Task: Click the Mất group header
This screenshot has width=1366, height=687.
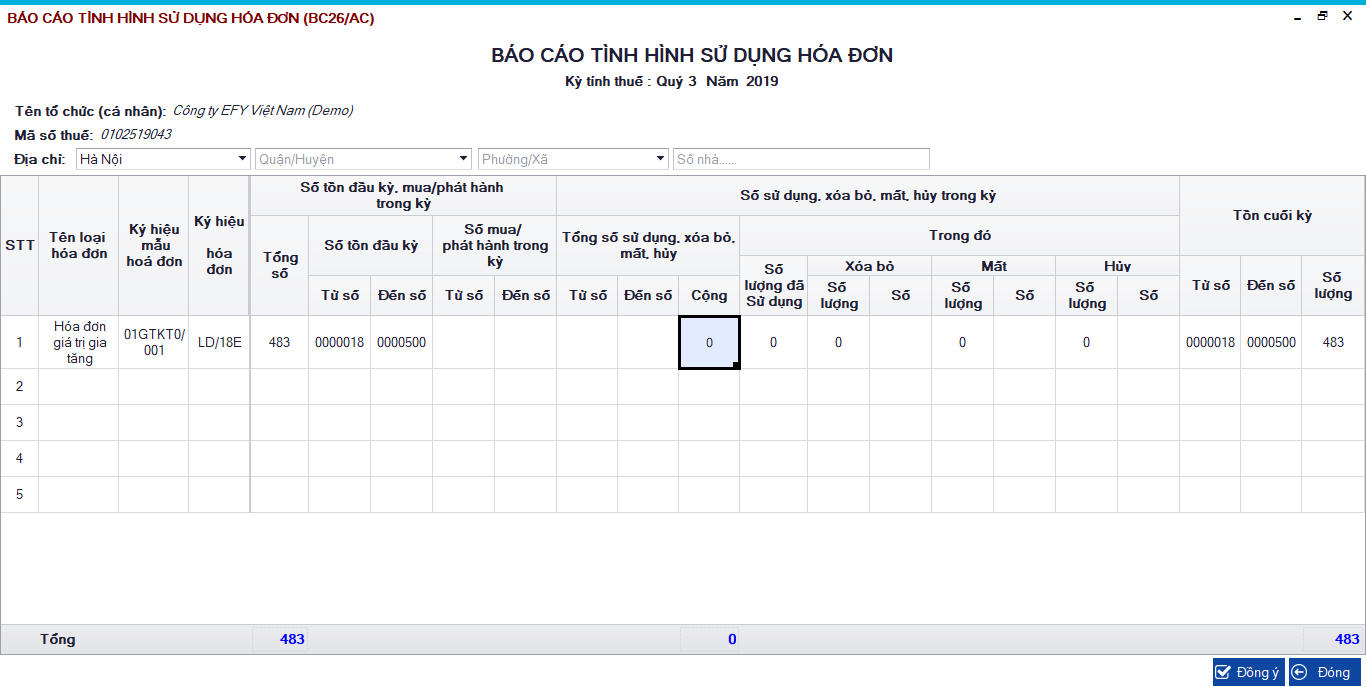Action: [994, 266]
